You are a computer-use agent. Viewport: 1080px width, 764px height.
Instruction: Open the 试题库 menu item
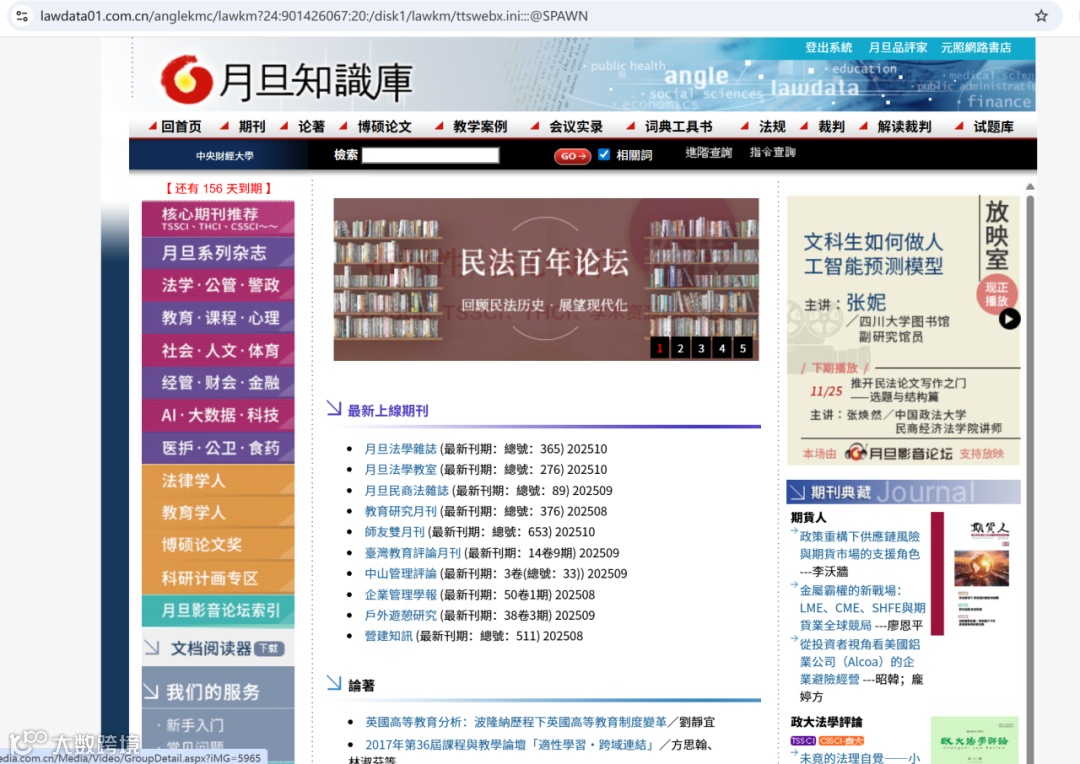[x=993, y=127]
